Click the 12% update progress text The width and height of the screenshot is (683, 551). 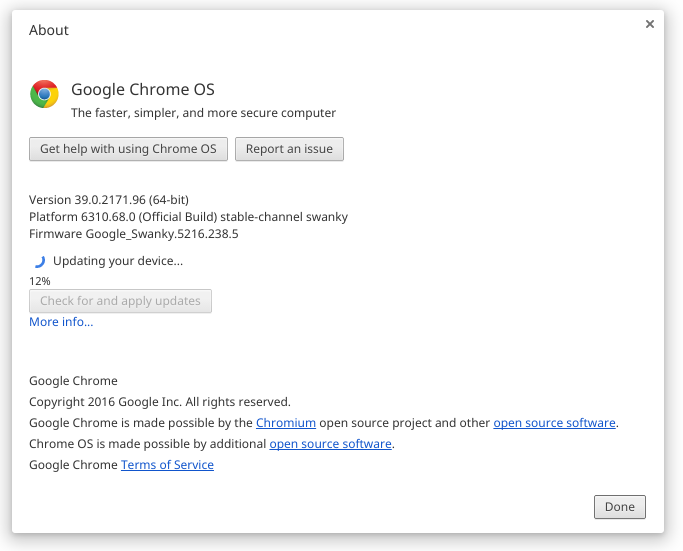40,281
